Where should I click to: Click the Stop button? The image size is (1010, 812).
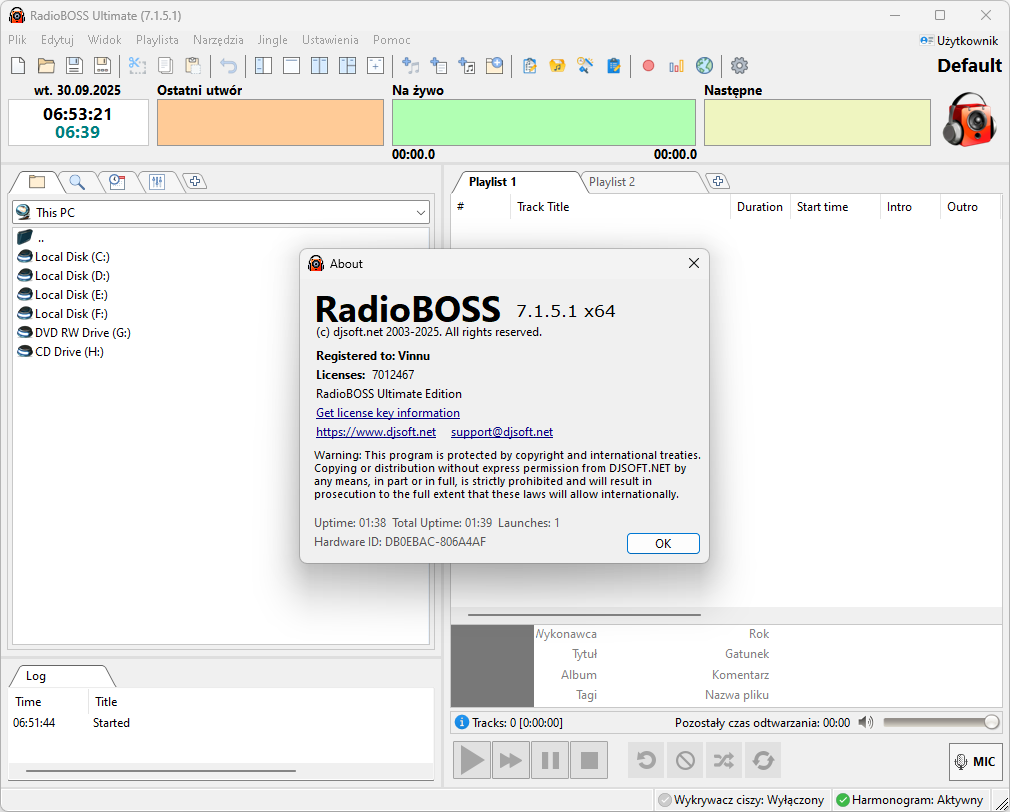coord(589,760)
